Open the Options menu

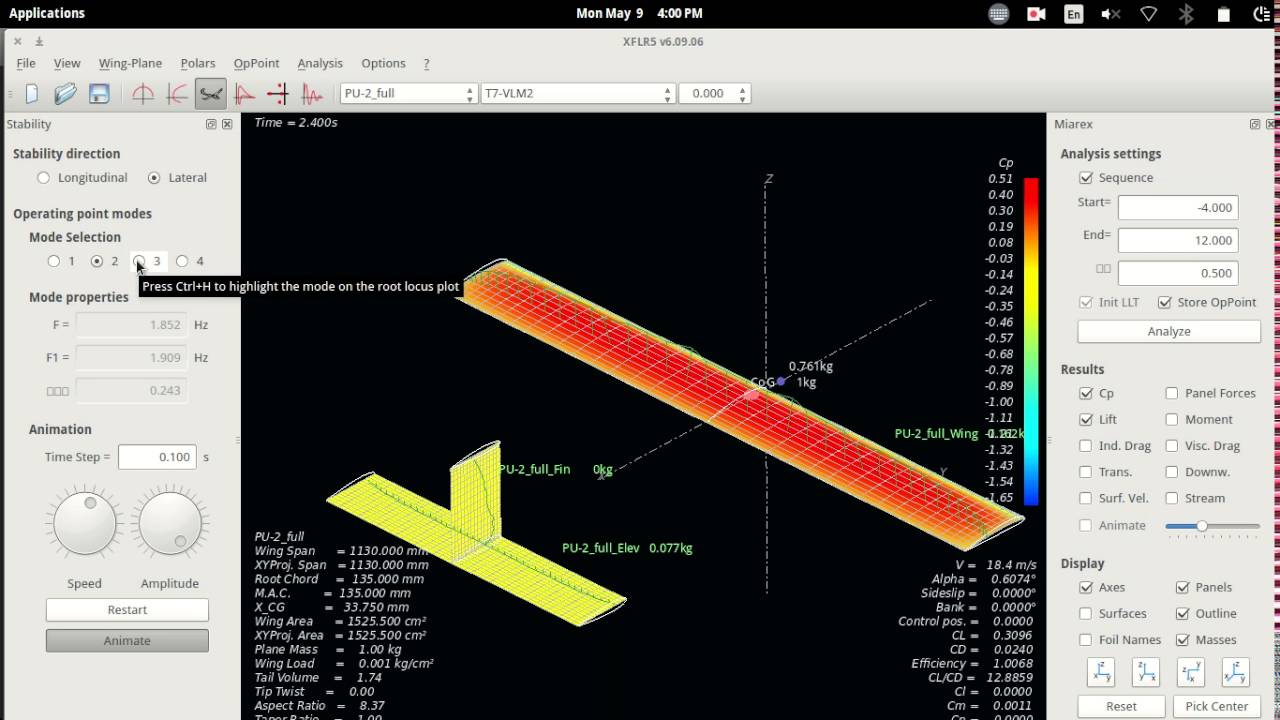coord(383,63)
